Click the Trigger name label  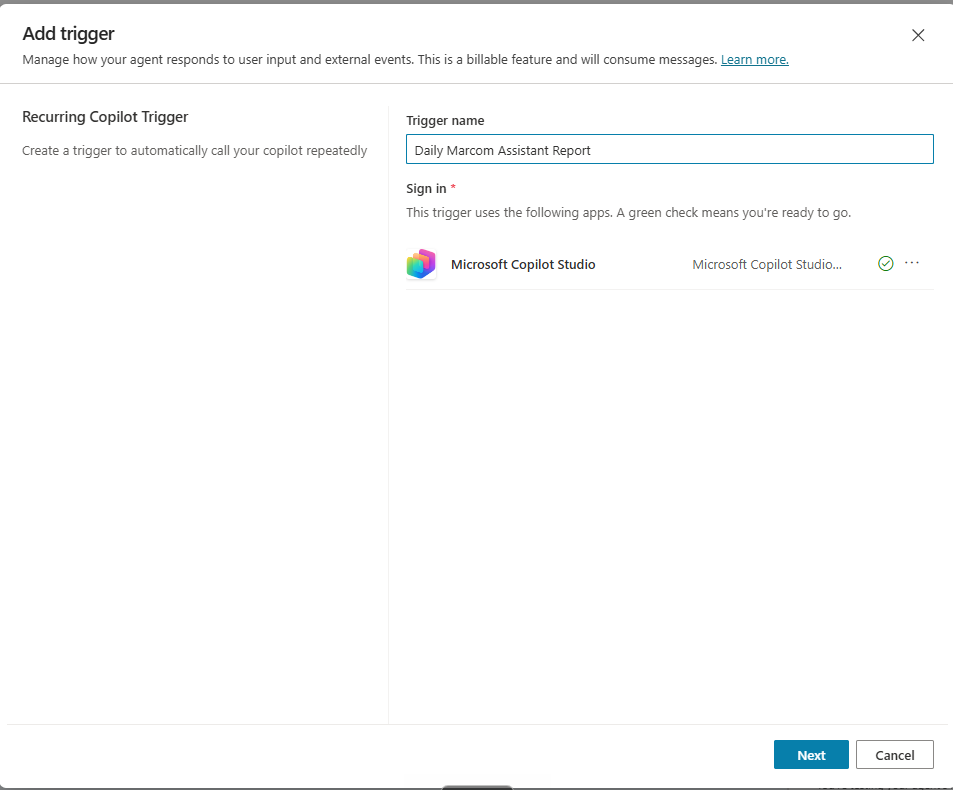point(445,120)
